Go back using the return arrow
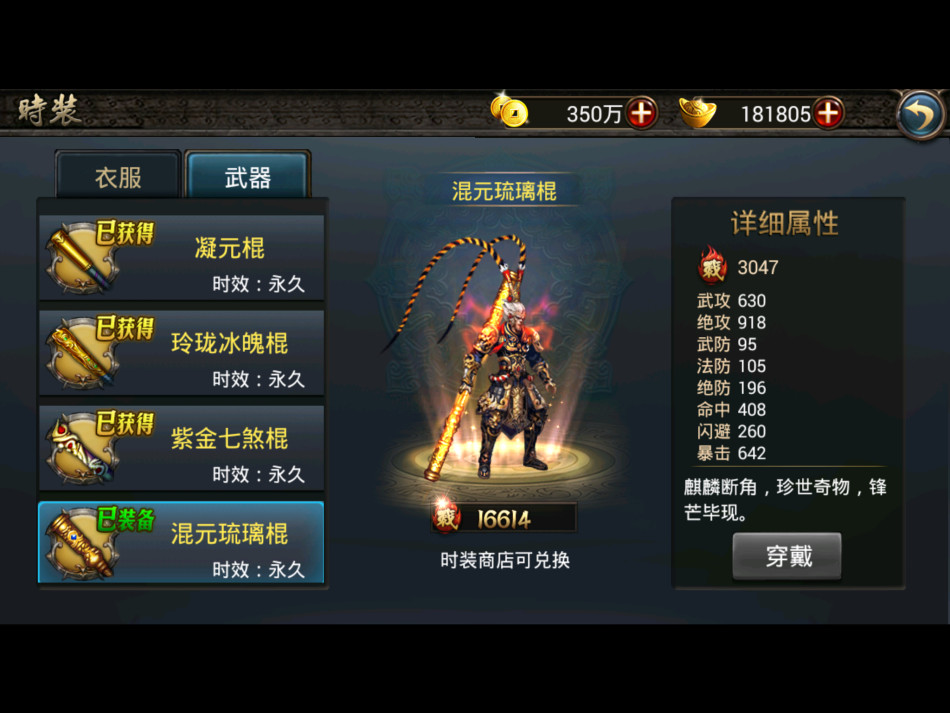 tap(921, 114)
